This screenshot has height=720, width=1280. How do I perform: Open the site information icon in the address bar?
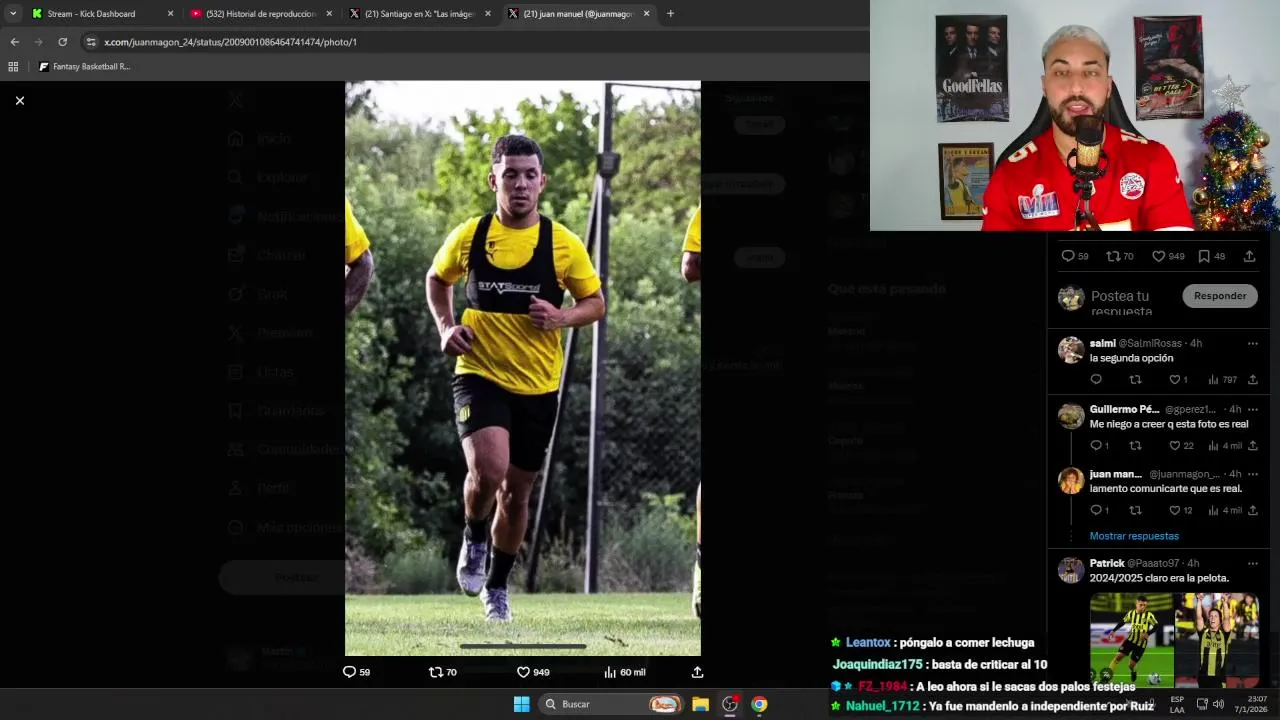(91, 42)
